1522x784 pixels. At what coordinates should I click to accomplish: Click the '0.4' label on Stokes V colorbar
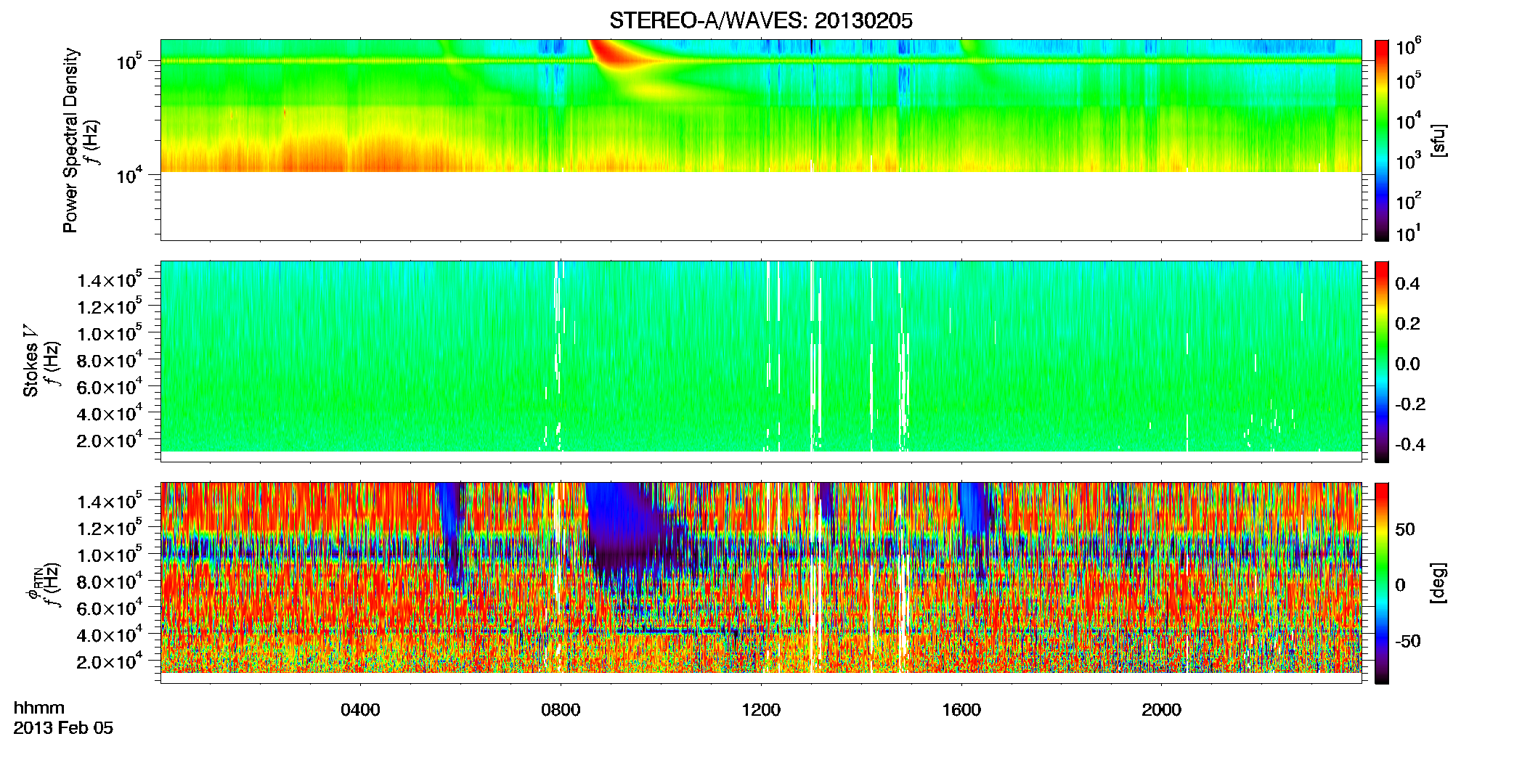(x=1407, y=284)
